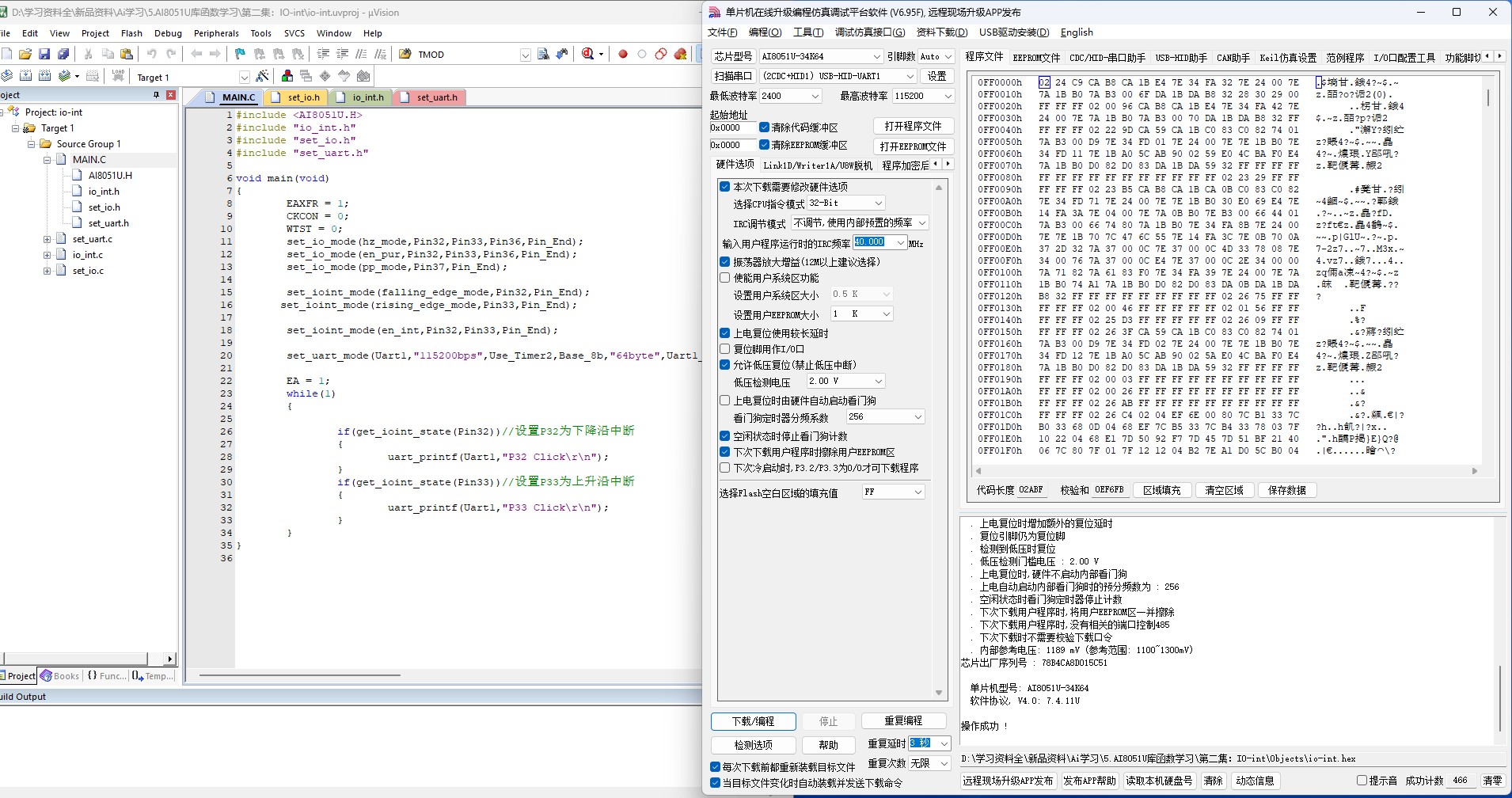
Task: Open 扫描串口 USB-HID-UART1 port dropdown
Action: click(x=838, y=76)
